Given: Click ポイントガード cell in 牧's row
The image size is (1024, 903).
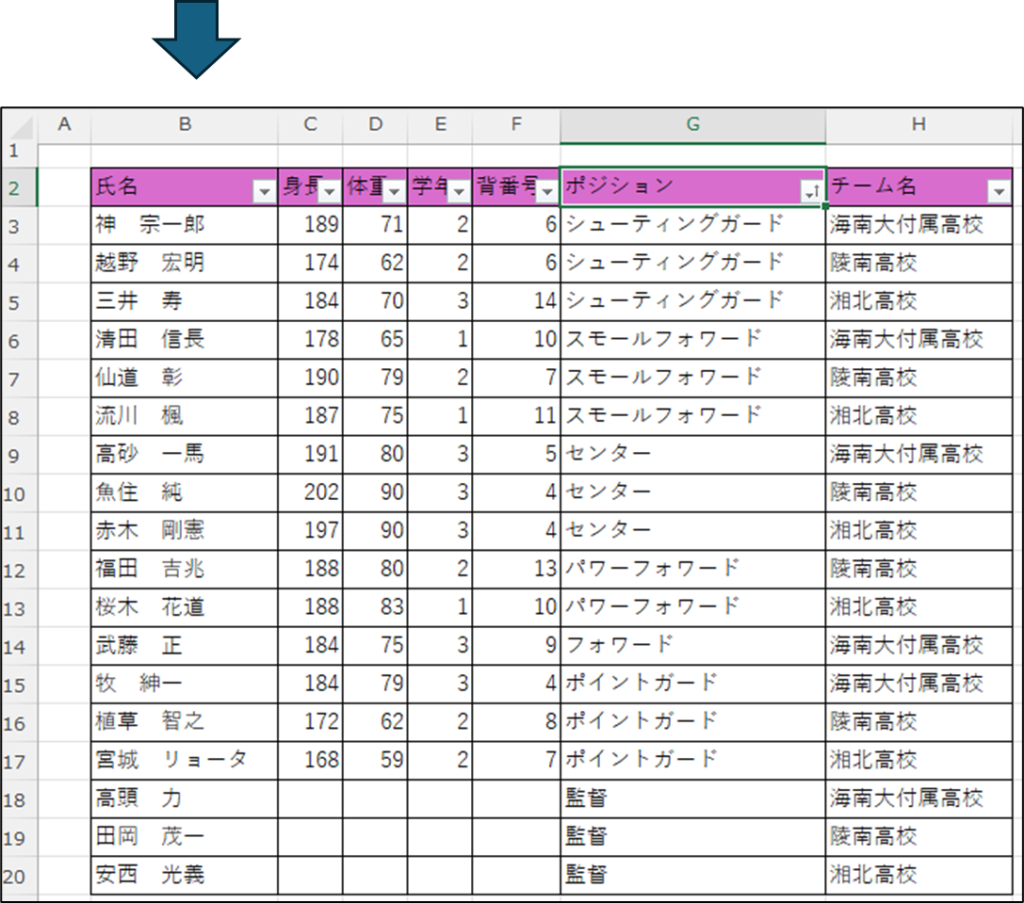Looking at the screenshot, I should point(693,684).
